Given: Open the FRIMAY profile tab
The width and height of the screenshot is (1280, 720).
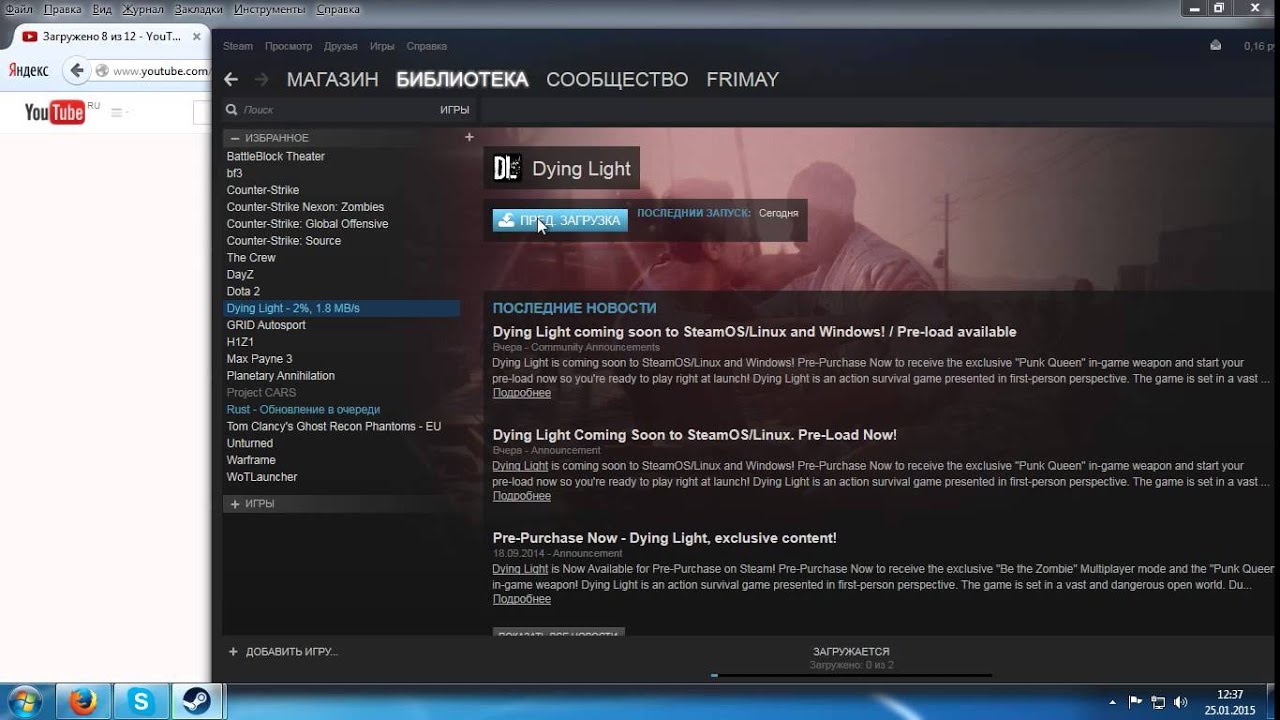Looking at the screenshot, I should pyautogui.click(x=742, y=79).
